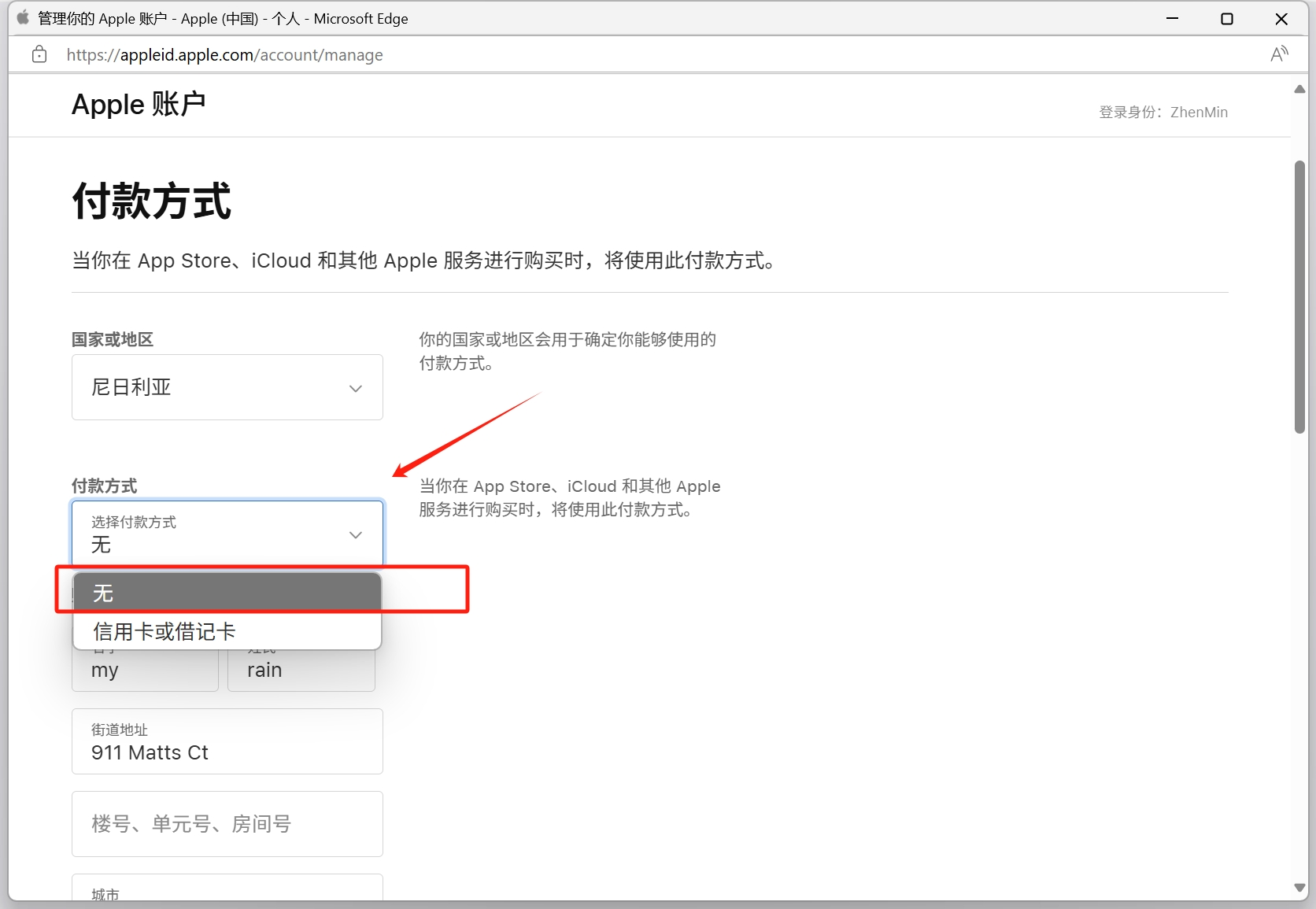The image size is (1316, 909).
Task: Click the 选择付款方式 dropdown field
Action: coord(227,534)
